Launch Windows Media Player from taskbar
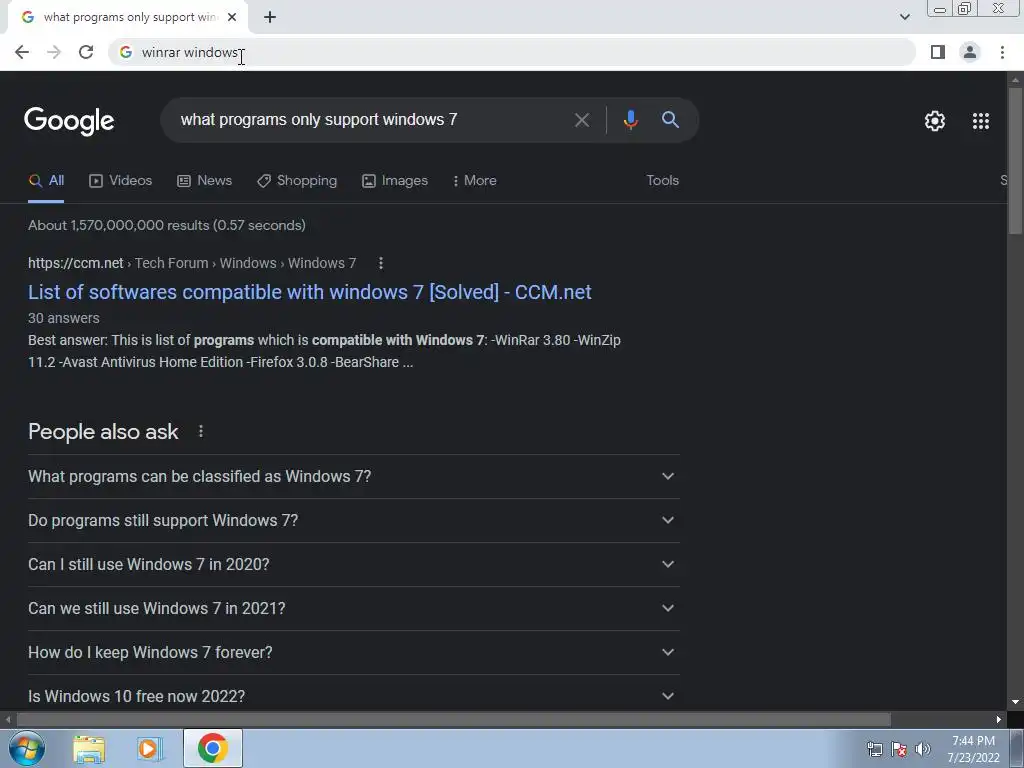Image resolution: width=1024 pixels, height=768 pixels. [x=150, y=749]
